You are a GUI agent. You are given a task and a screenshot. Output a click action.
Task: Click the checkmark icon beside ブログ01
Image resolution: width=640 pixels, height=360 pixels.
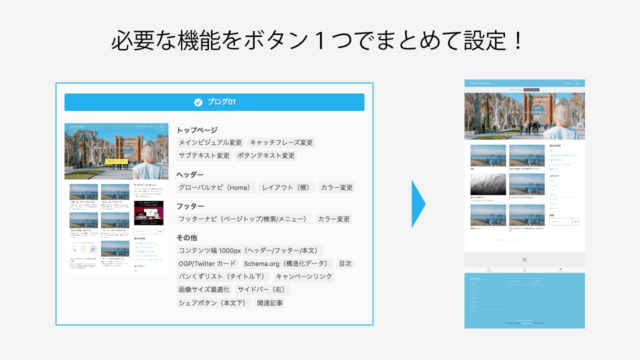[198, 102]
